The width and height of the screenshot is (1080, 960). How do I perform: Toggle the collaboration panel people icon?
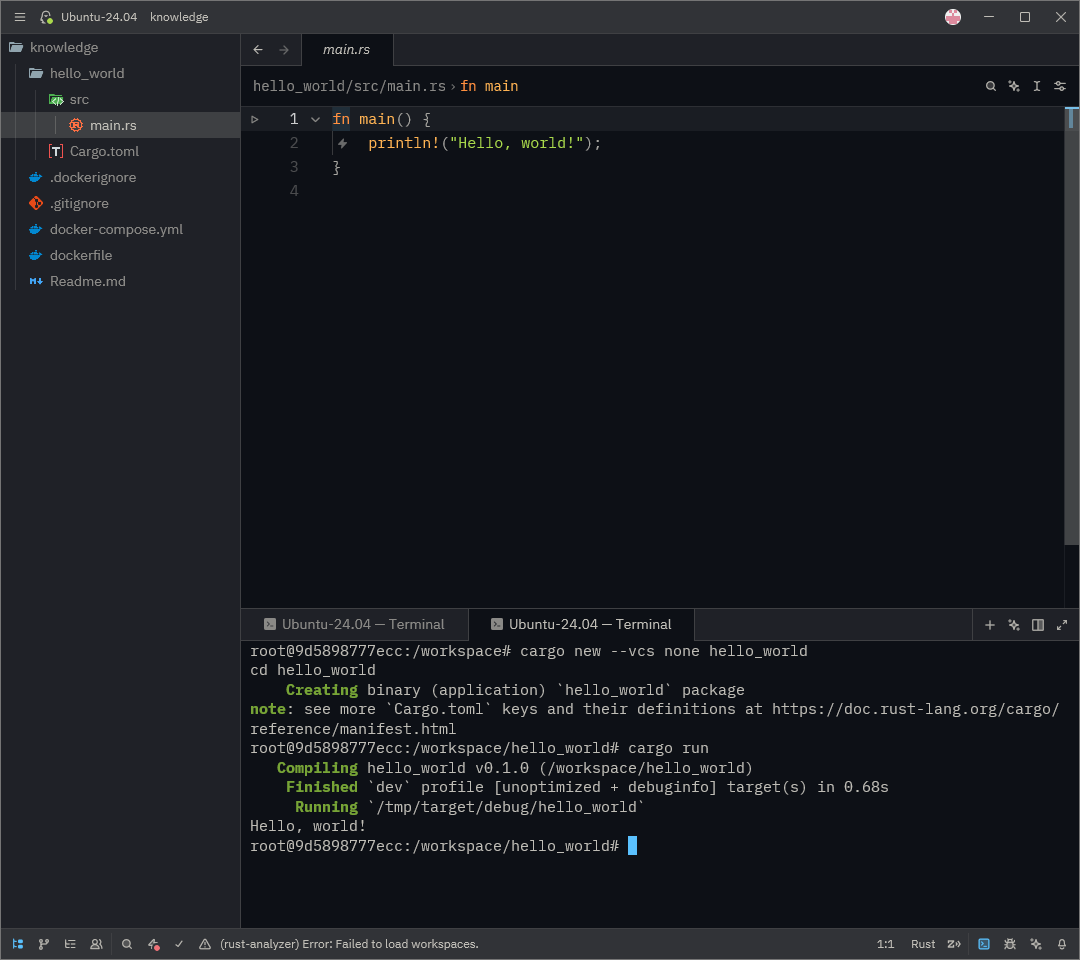(96, 944)
